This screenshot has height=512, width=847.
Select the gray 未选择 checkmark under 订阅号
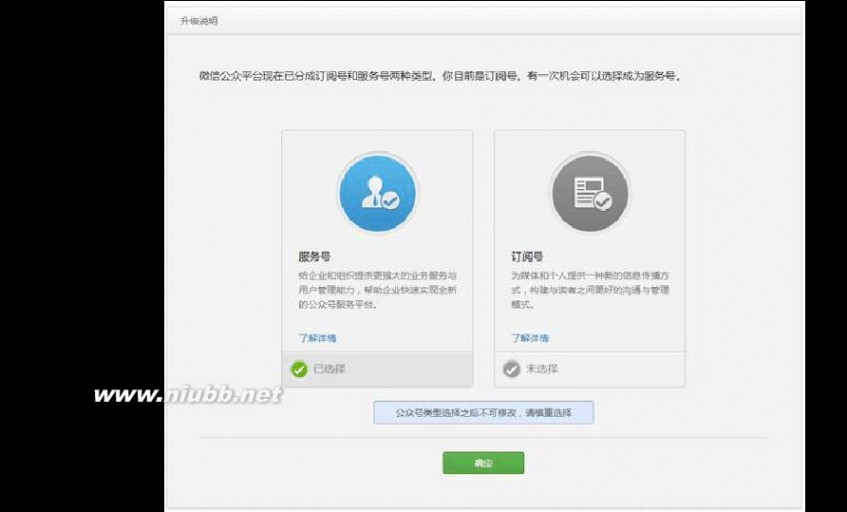[x=512, y=369]
